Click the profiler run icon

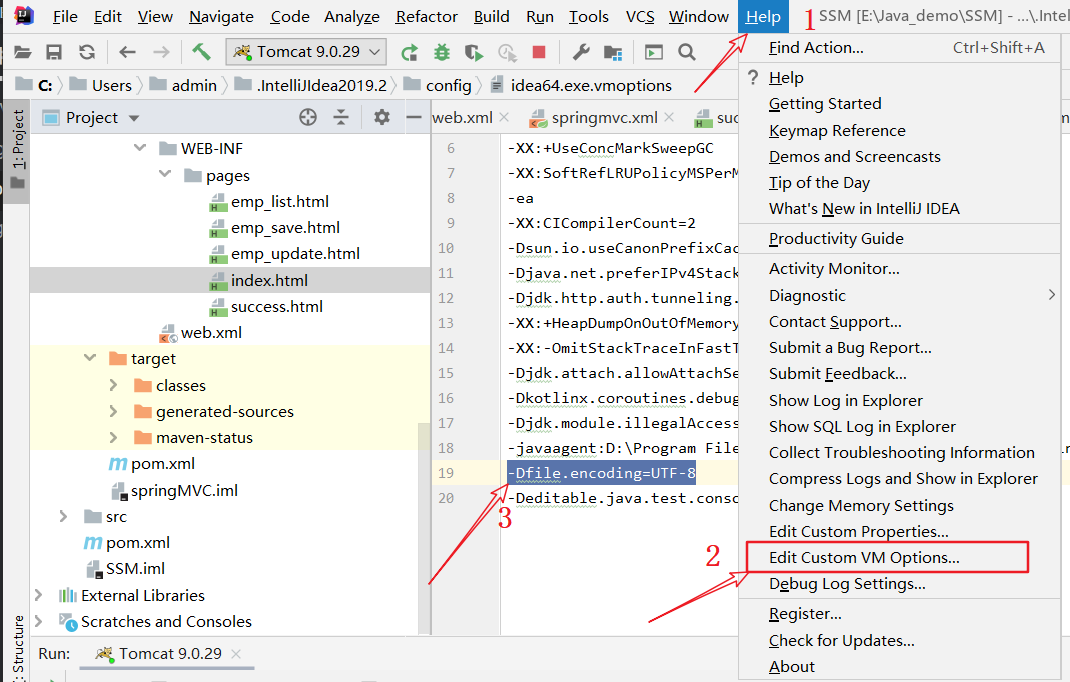[507, 52]
